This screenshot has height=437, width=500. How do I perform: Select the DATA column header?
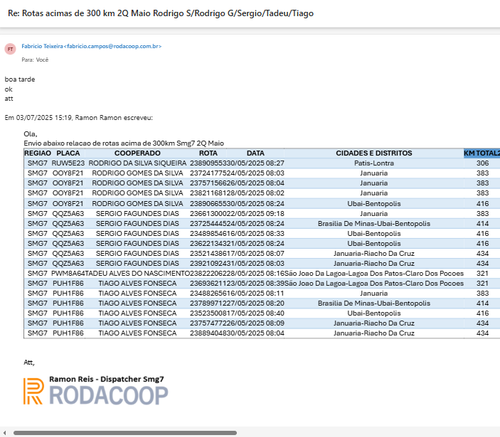tap(255, 153)
